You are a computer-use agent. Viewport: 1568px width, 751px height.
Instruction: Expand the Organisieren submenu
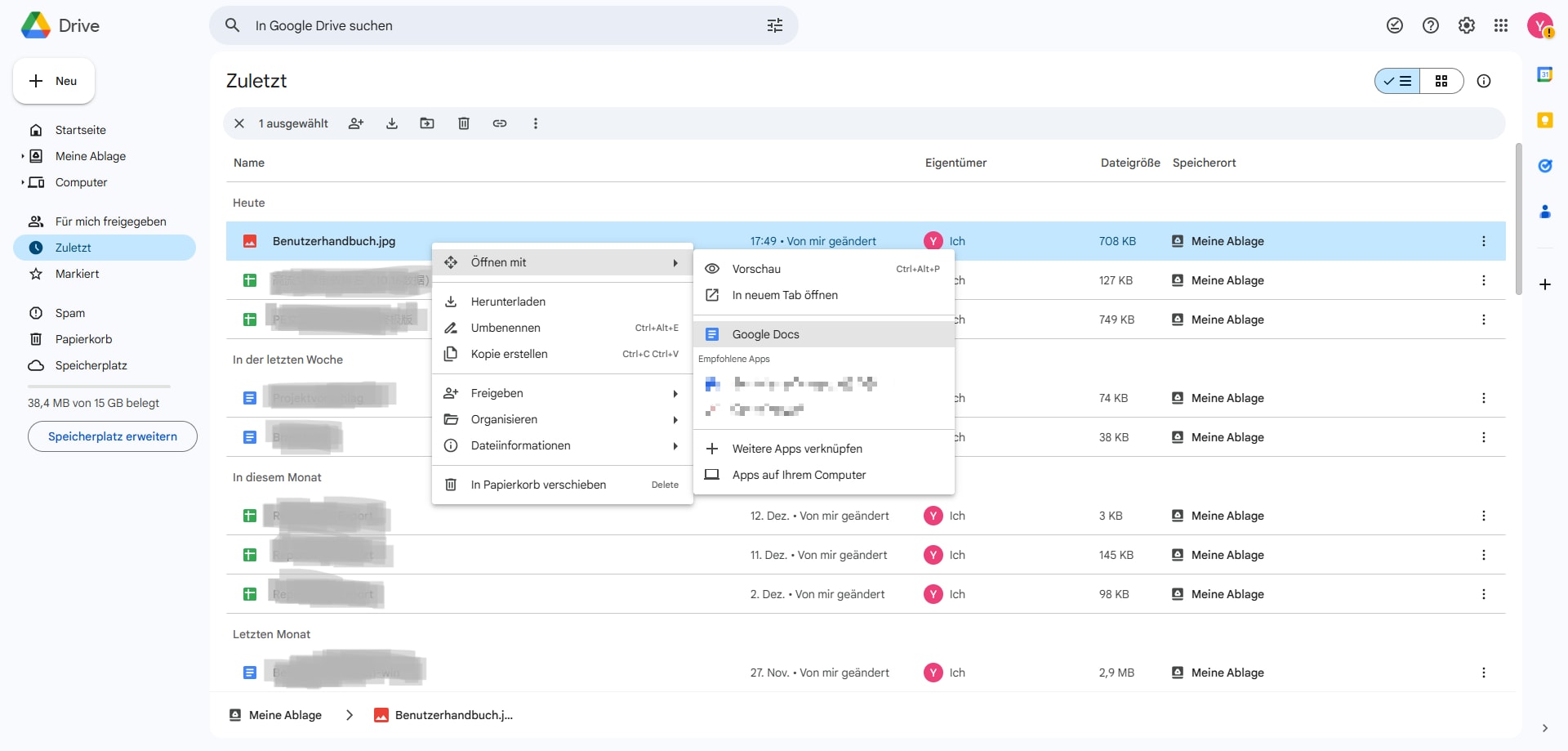click(x=562, y=419)
